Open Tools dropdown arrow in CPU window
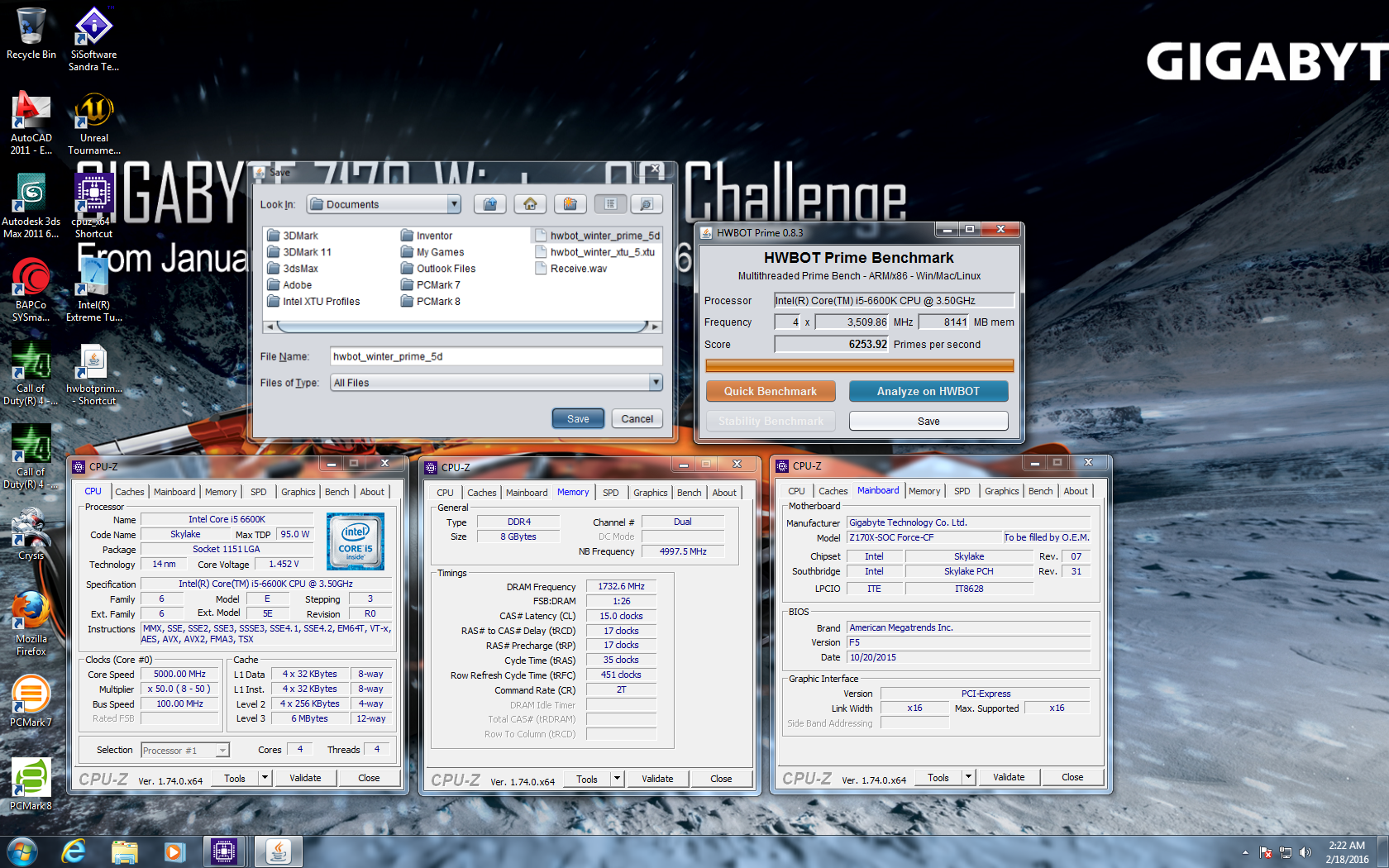The width and height of the screenshot is (1389, 868). pyautogui.click(x=265, y=778)
